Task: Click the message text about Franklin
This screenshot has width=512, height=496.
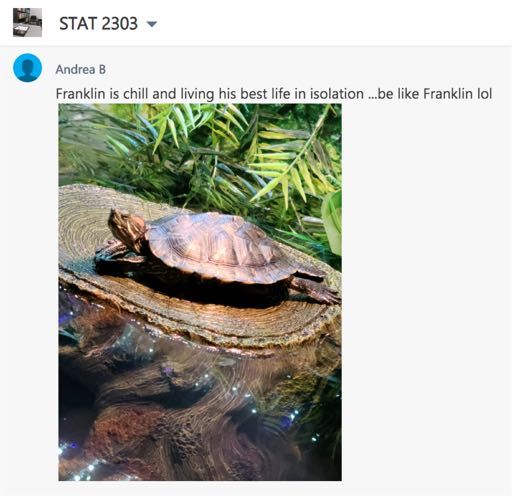Action: [x=274, y=94]
